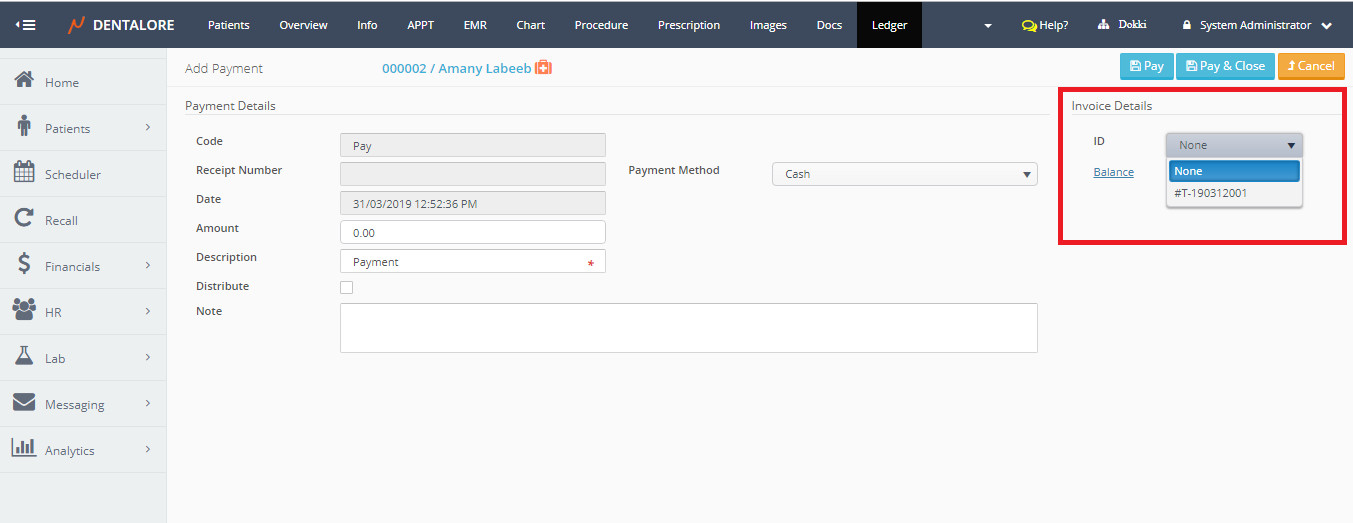Image resolution: width=1353 pixels, height=523 pixels.
Task: Switch to the Prescription tab
Action: pos(688,25)
